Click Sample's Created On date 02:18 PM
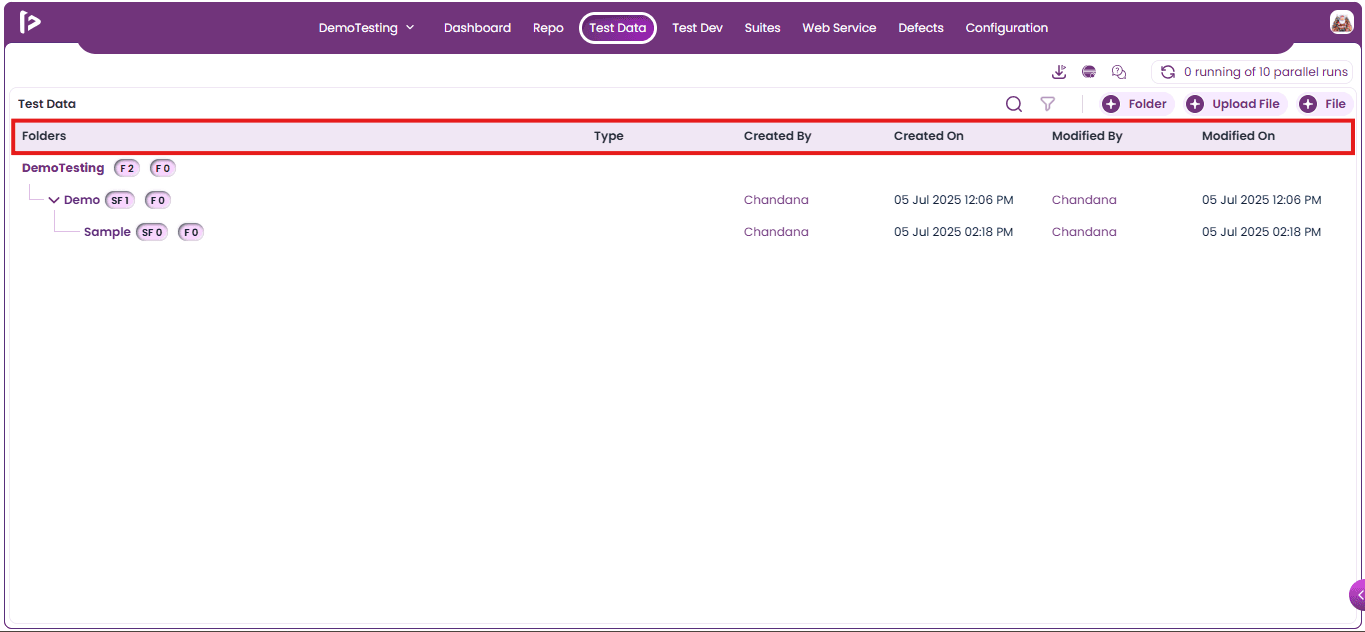 click(953, 232)
